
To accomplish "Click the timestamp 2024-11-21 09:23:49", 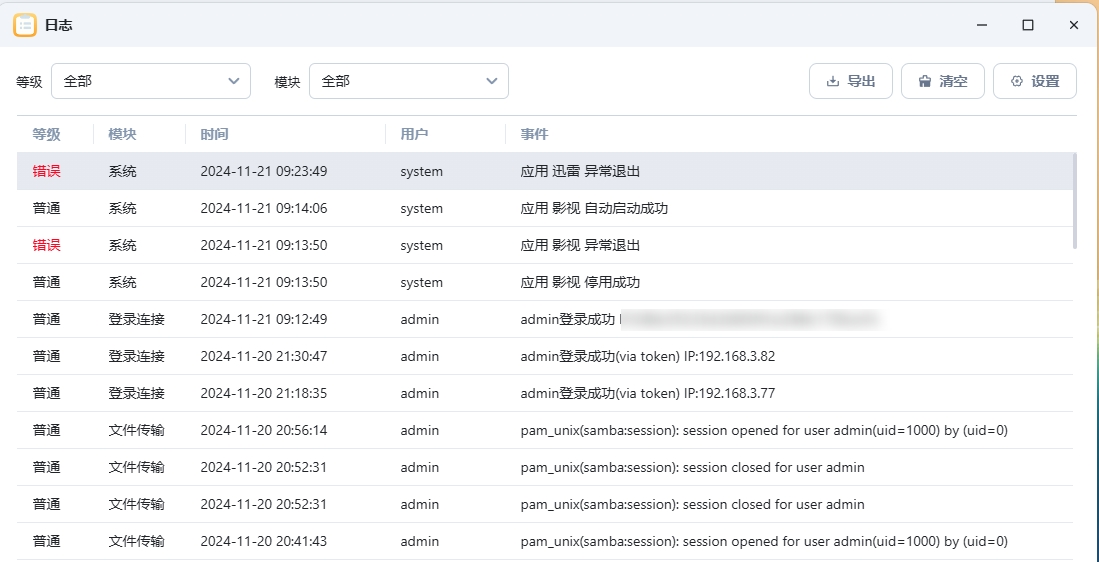I will click(x=264, y=171).
